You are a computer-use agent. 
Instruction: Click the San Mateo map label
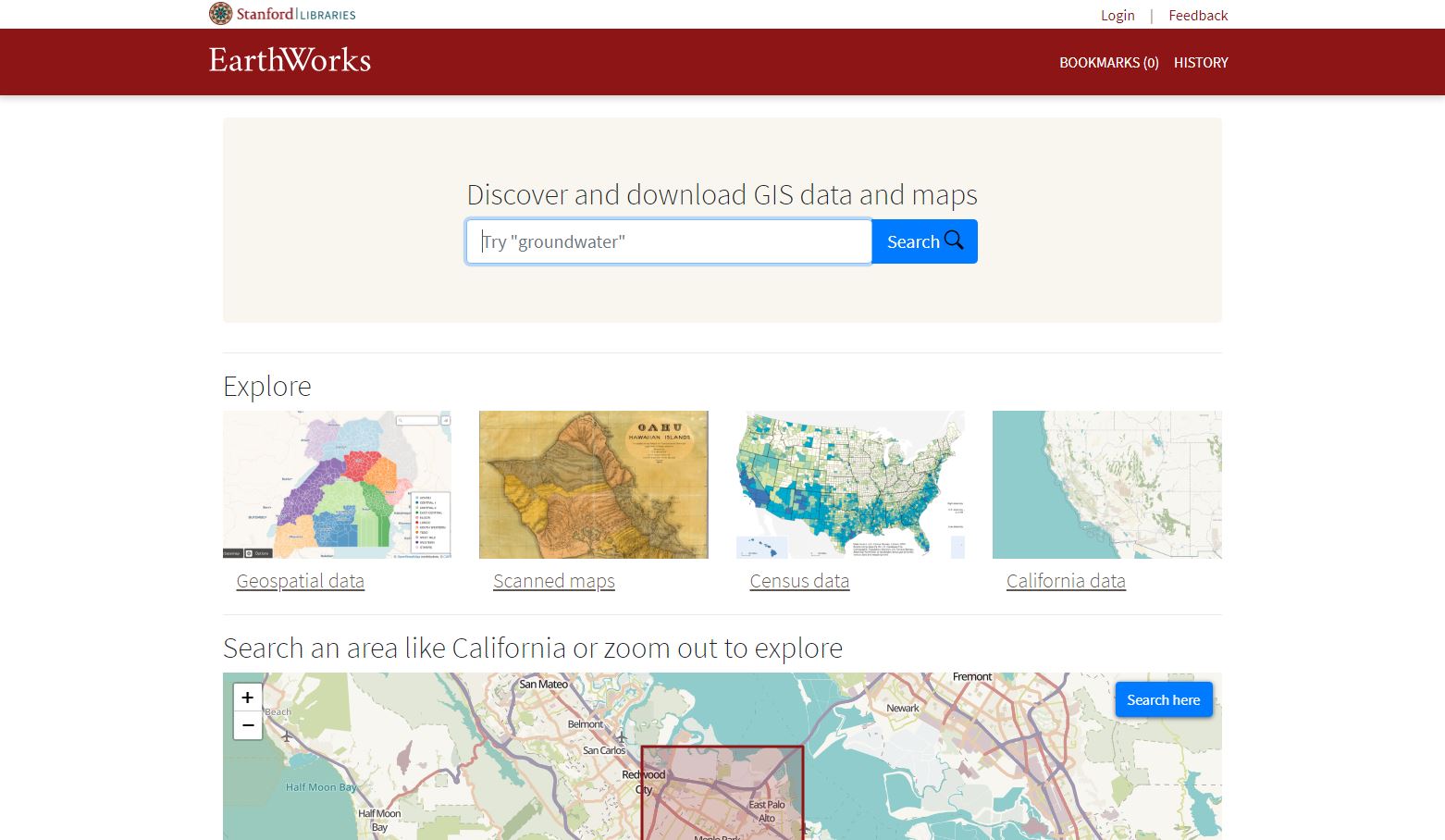(544, 685)
